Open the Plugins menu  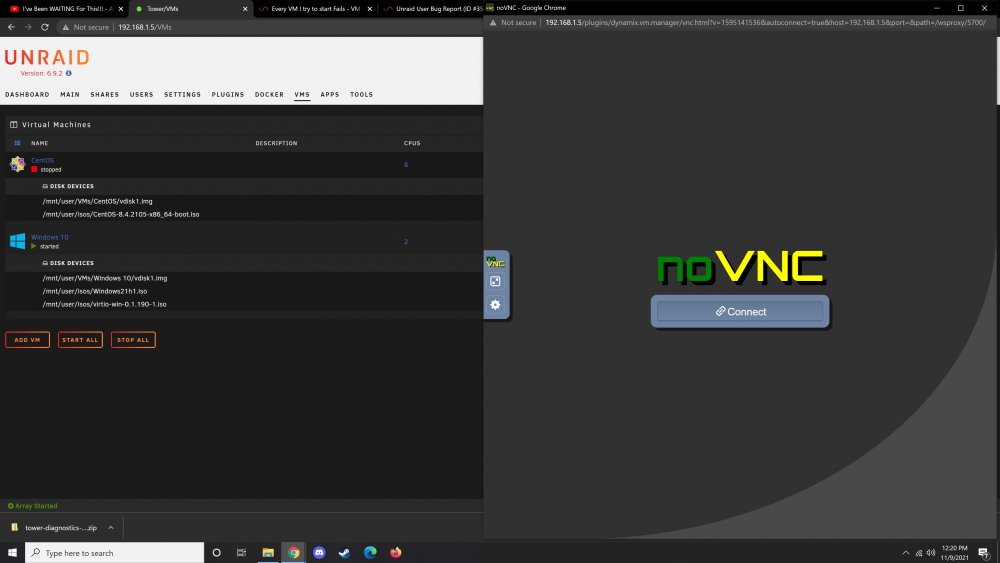click(x=228, y=94)
